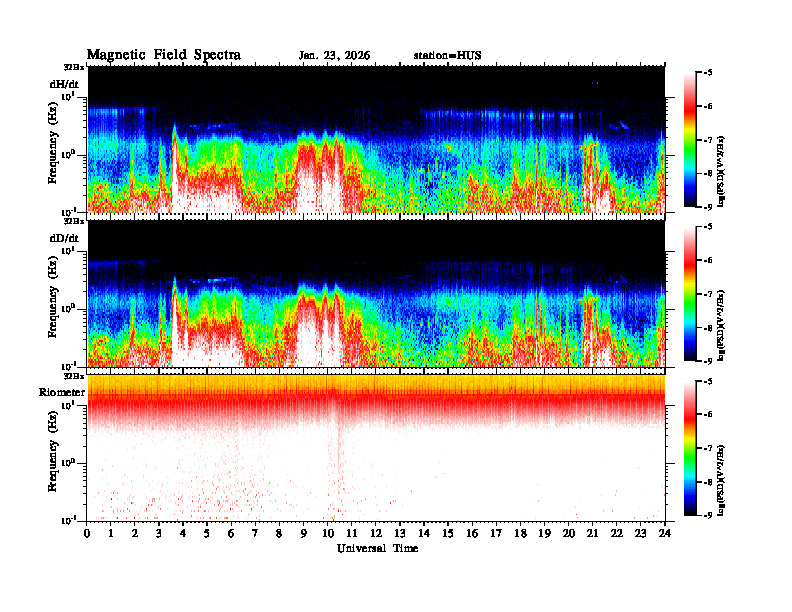Click hour "14" on the Universal Time axis
This screenshot has width=792, height=612.
424,533
